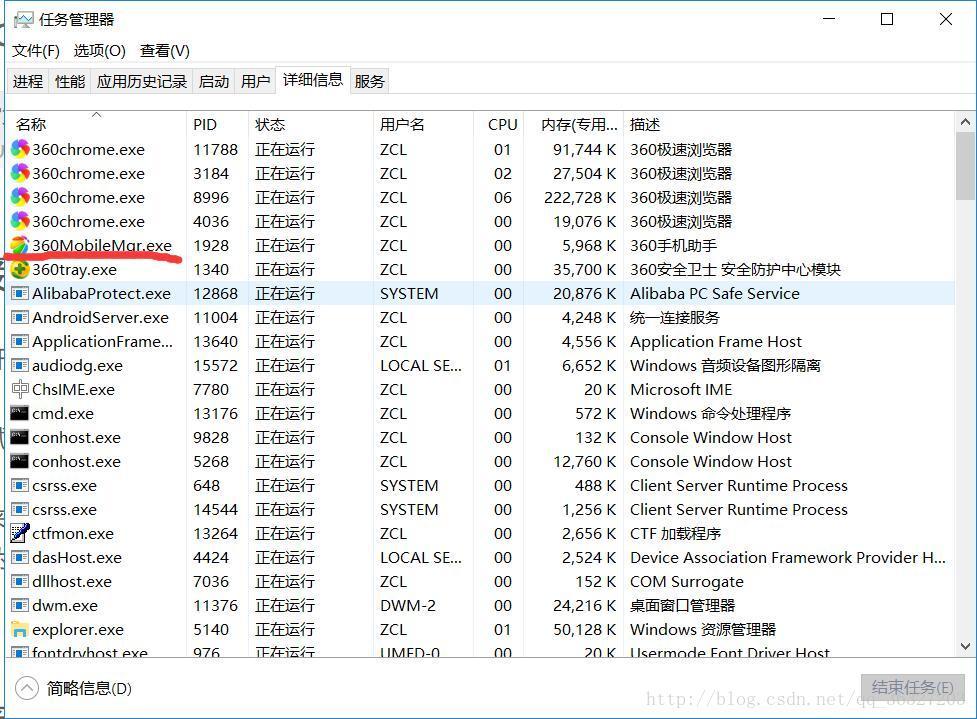Click the PID 13176 cell

216,414
